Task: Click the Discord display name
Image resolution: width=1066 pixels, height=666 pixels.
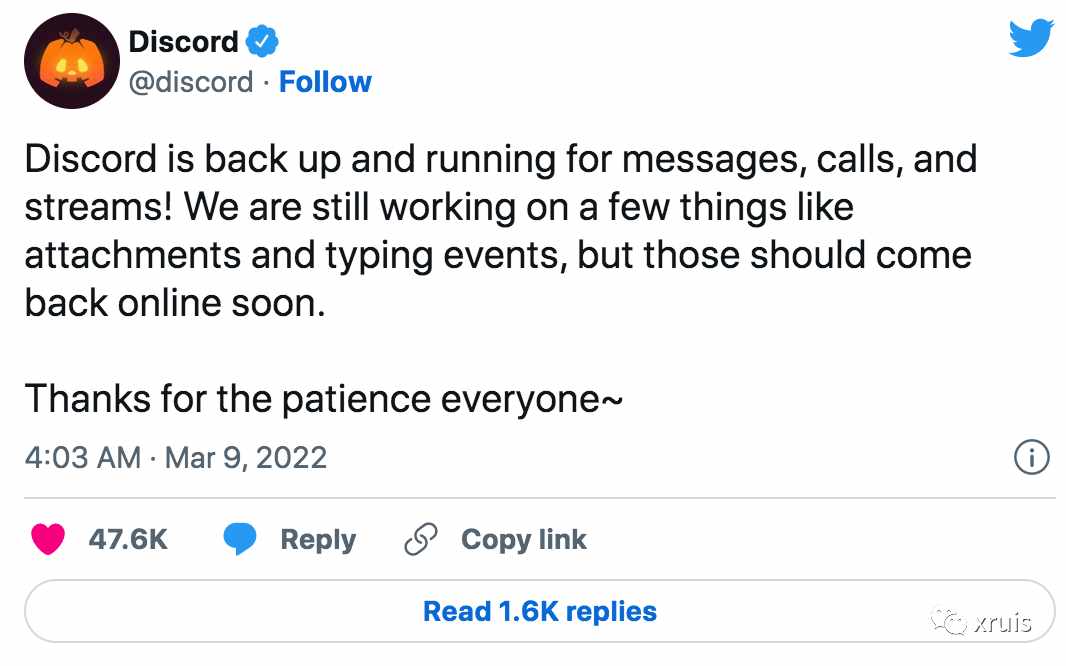Action: [x=184, y=41]
